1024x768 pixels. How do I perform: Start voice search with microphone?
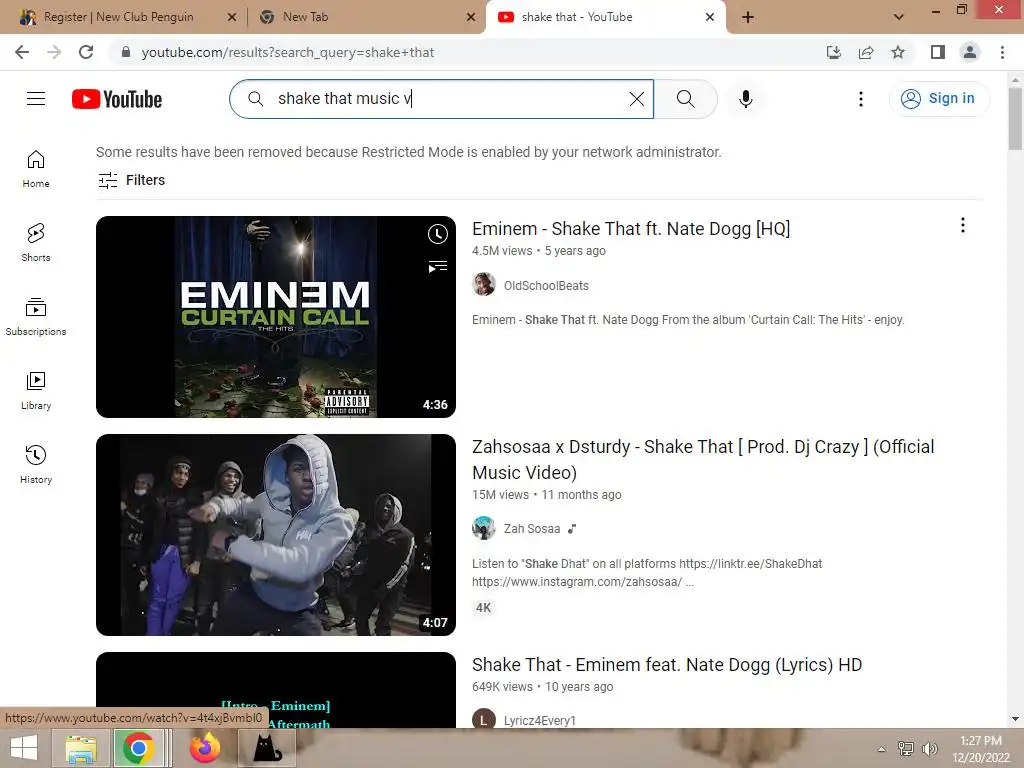(746, 99)
